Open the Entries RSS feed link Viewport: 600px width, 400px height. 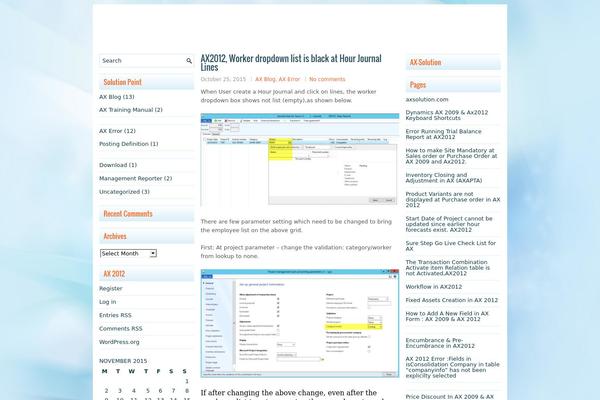(x=115, y=315)
